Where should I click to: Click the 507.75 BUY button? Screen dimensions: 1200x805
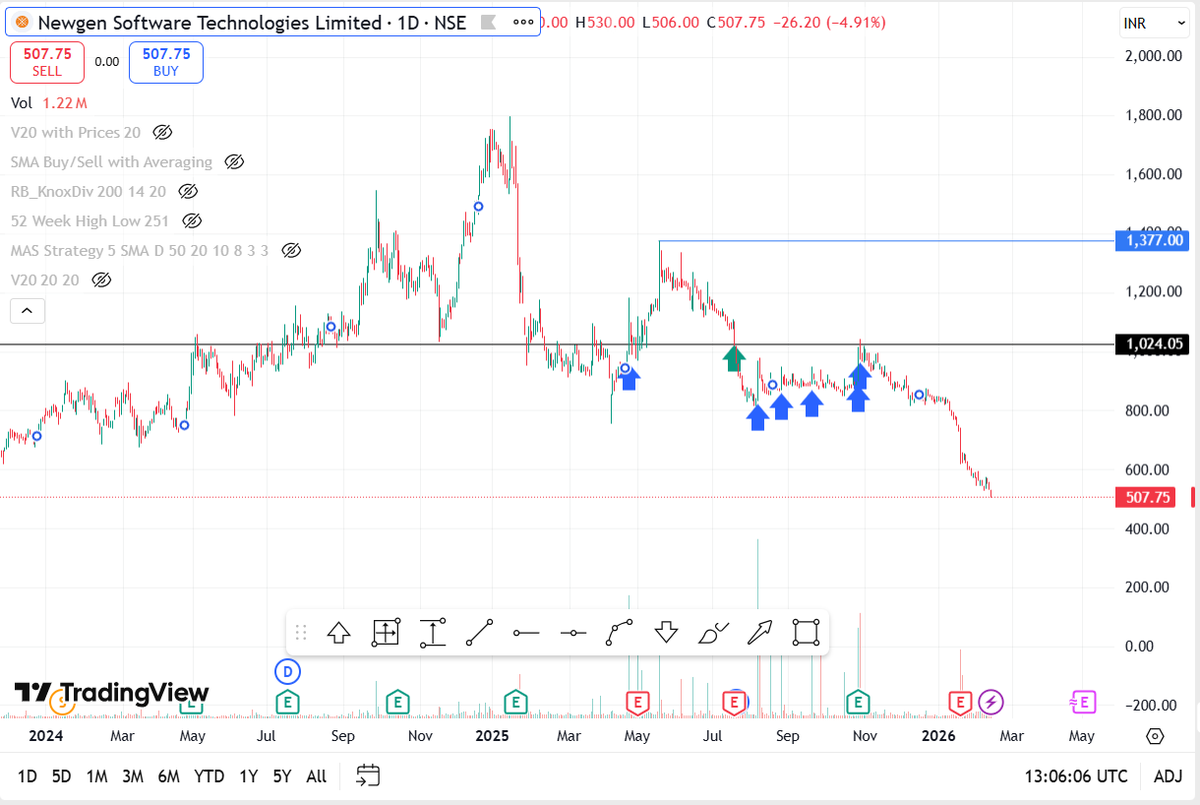pyautogui.click(x=166, y=62)
